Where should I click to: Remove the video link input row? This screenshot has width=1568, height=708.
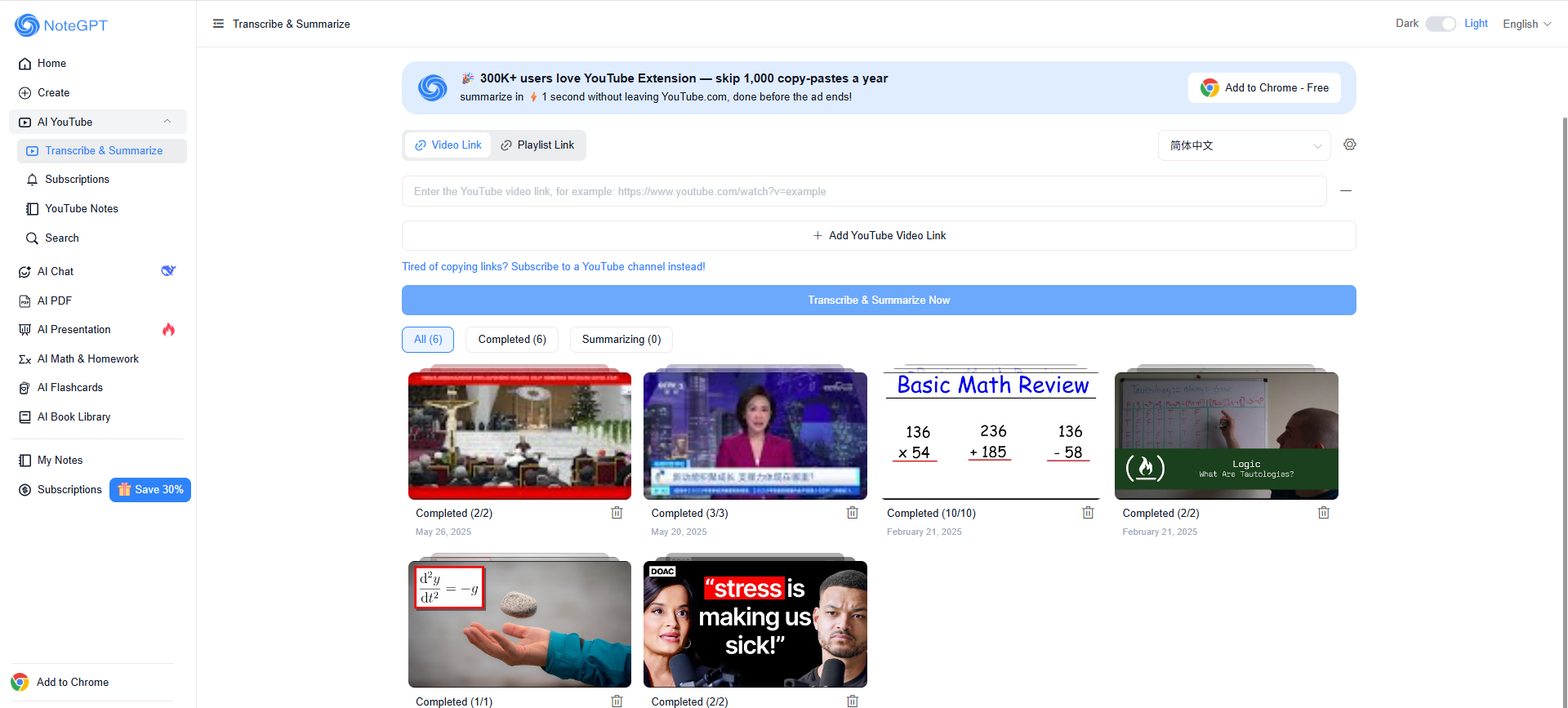1346,191
